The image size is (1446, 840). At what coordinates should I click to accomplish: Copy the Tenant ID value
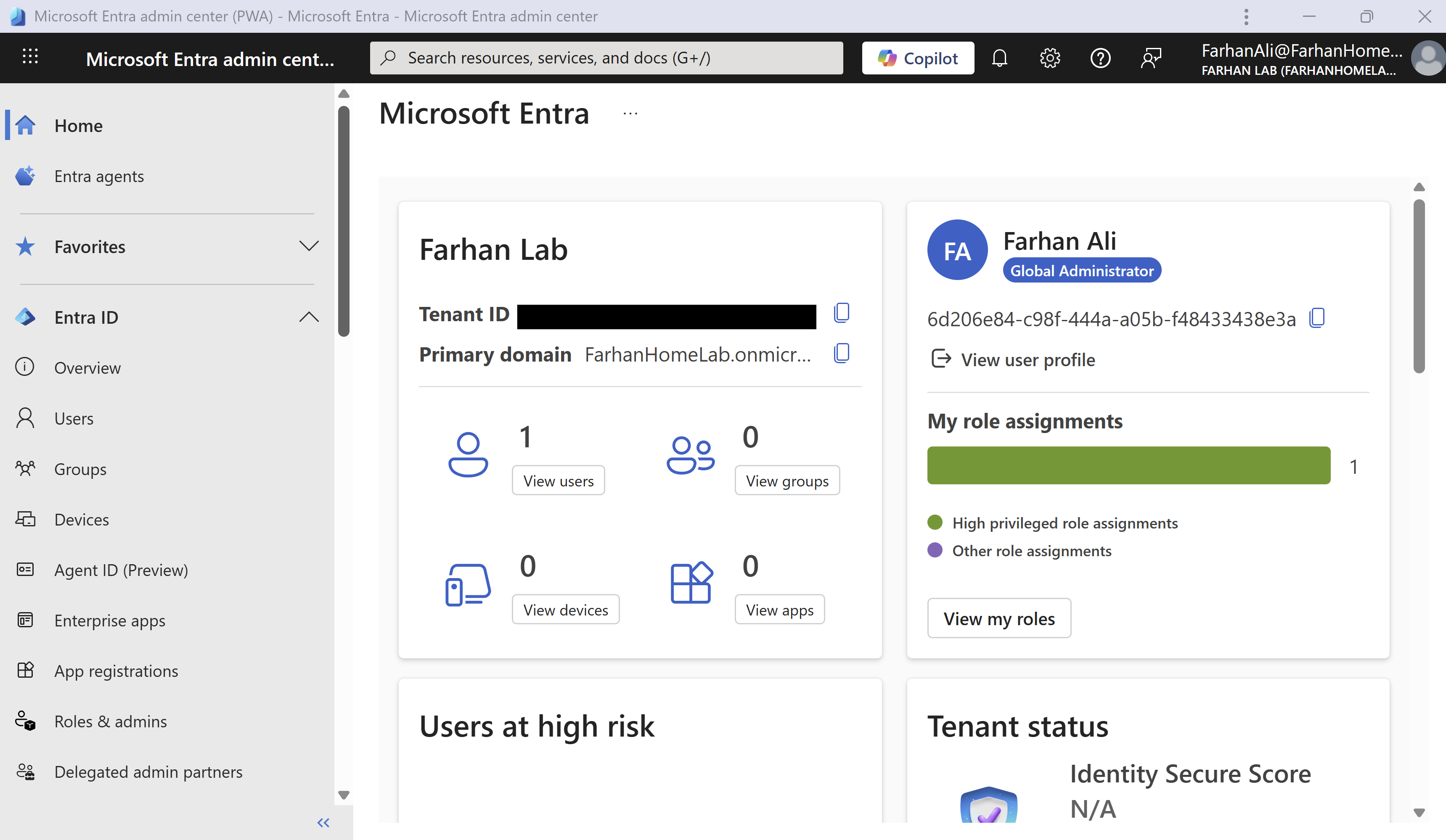[x=841, y=313]
